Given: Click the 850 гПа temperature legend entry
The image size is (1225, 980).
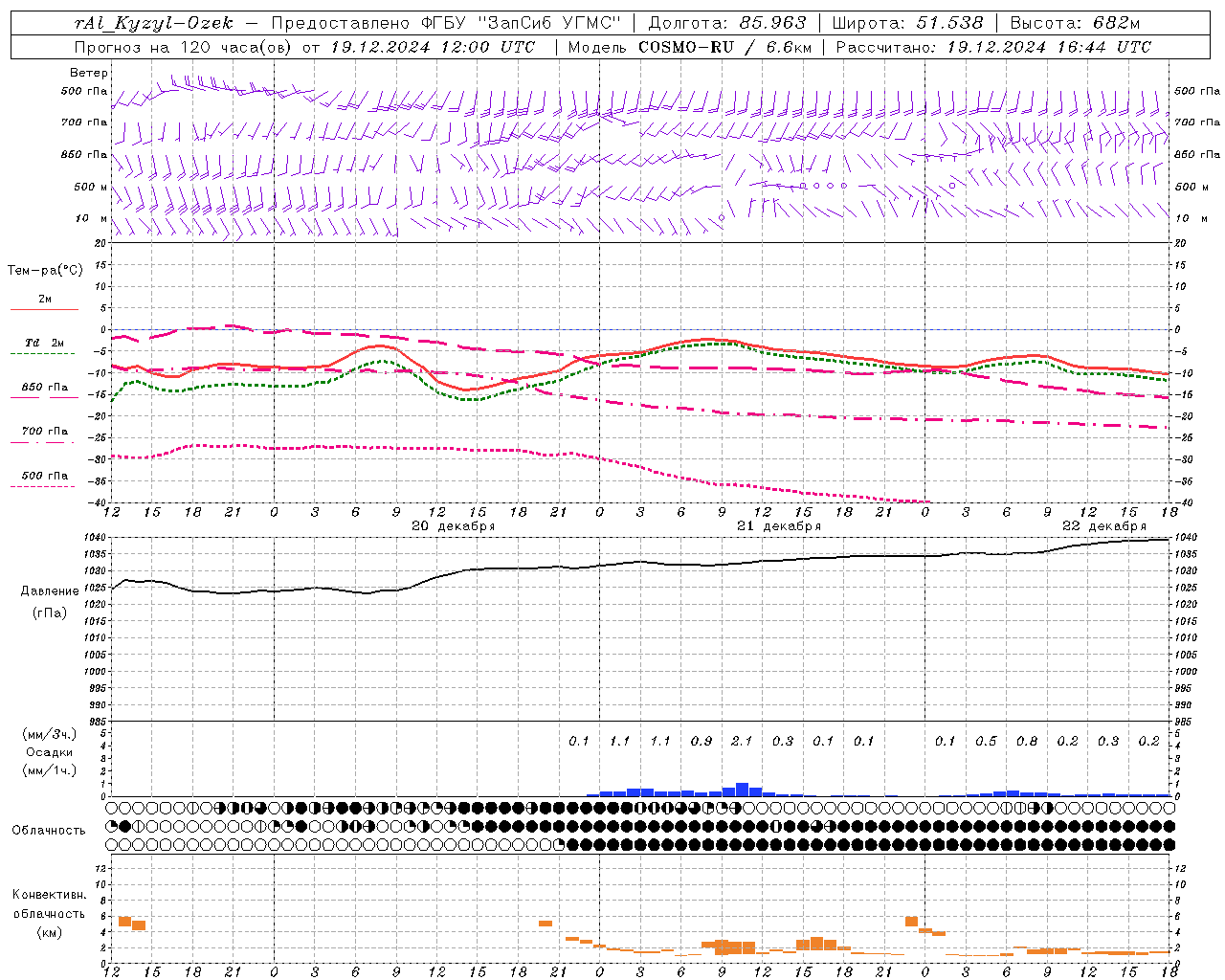Looking at the screenshot, I should [44, 388].
